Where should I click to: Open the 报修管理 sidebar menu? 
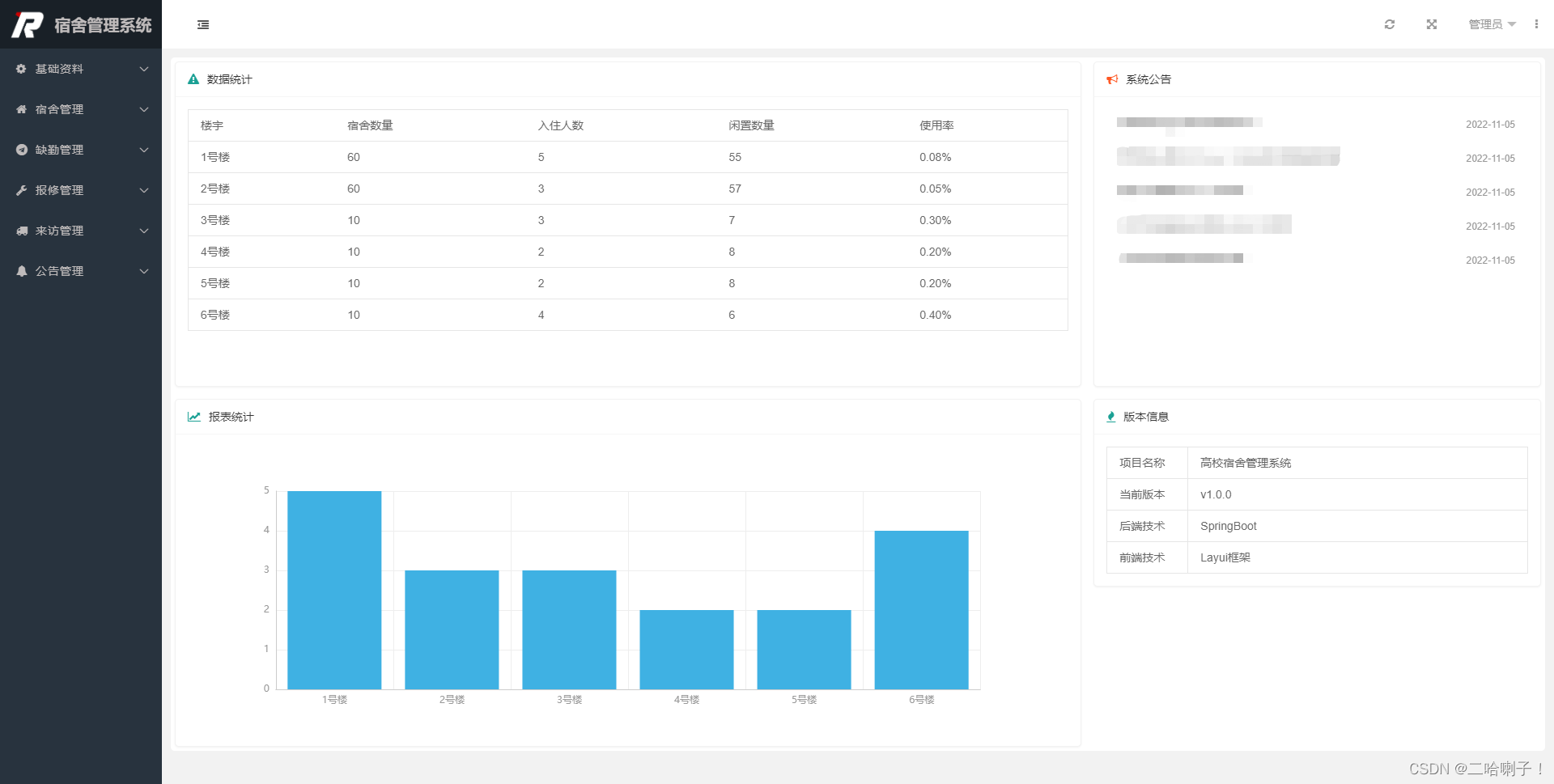point(81,190)
